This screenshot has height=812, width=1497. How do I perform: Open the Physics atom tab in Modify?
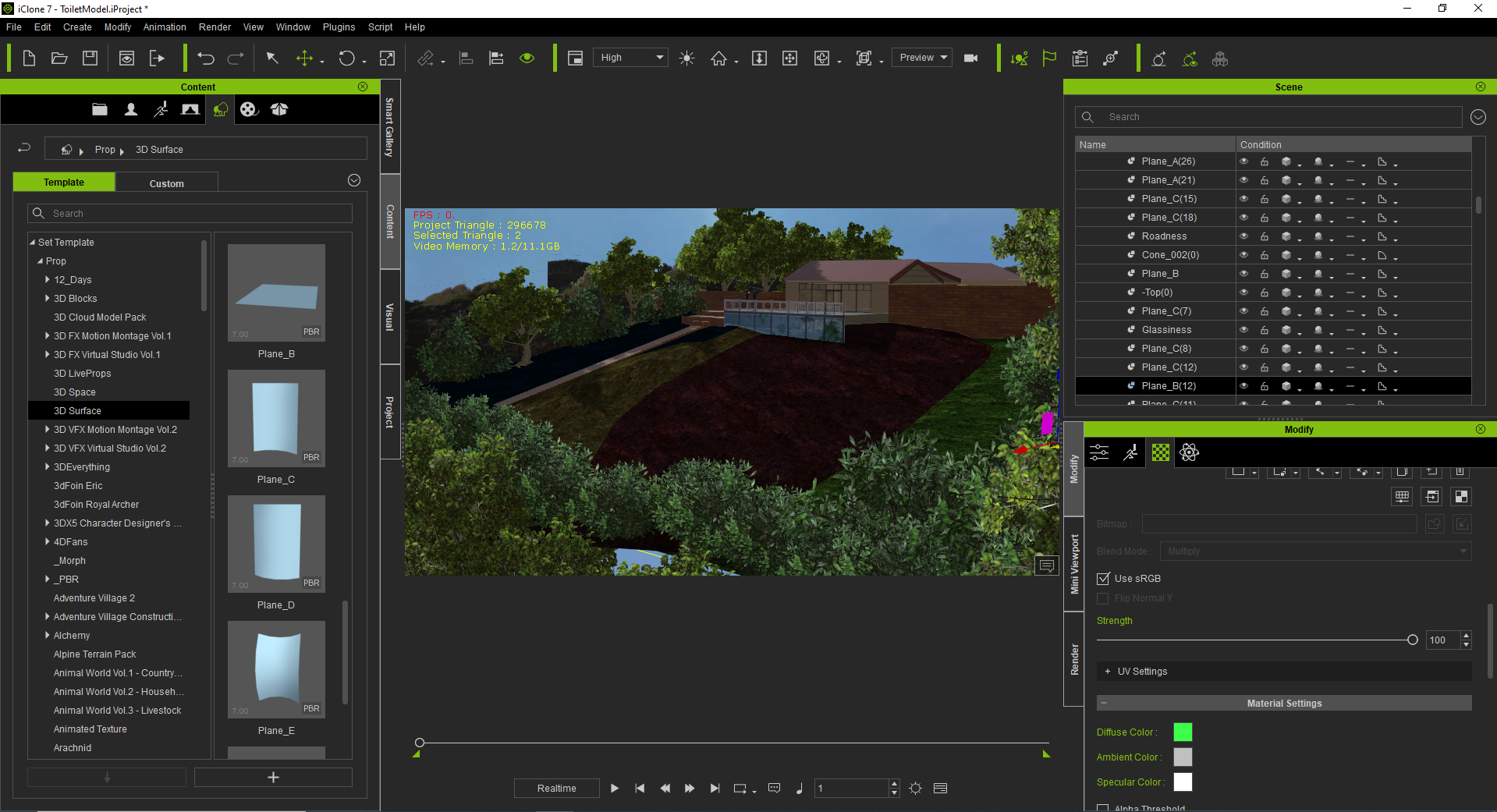tap(1190, 452)
